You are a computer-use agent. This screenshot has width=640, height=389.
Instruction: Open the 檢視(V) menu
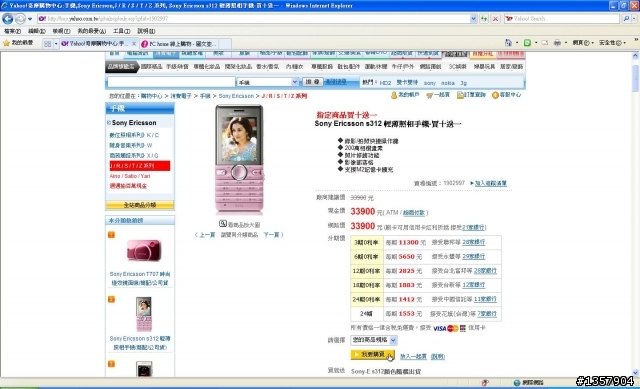pyautogui.click(x=61, y=31)
